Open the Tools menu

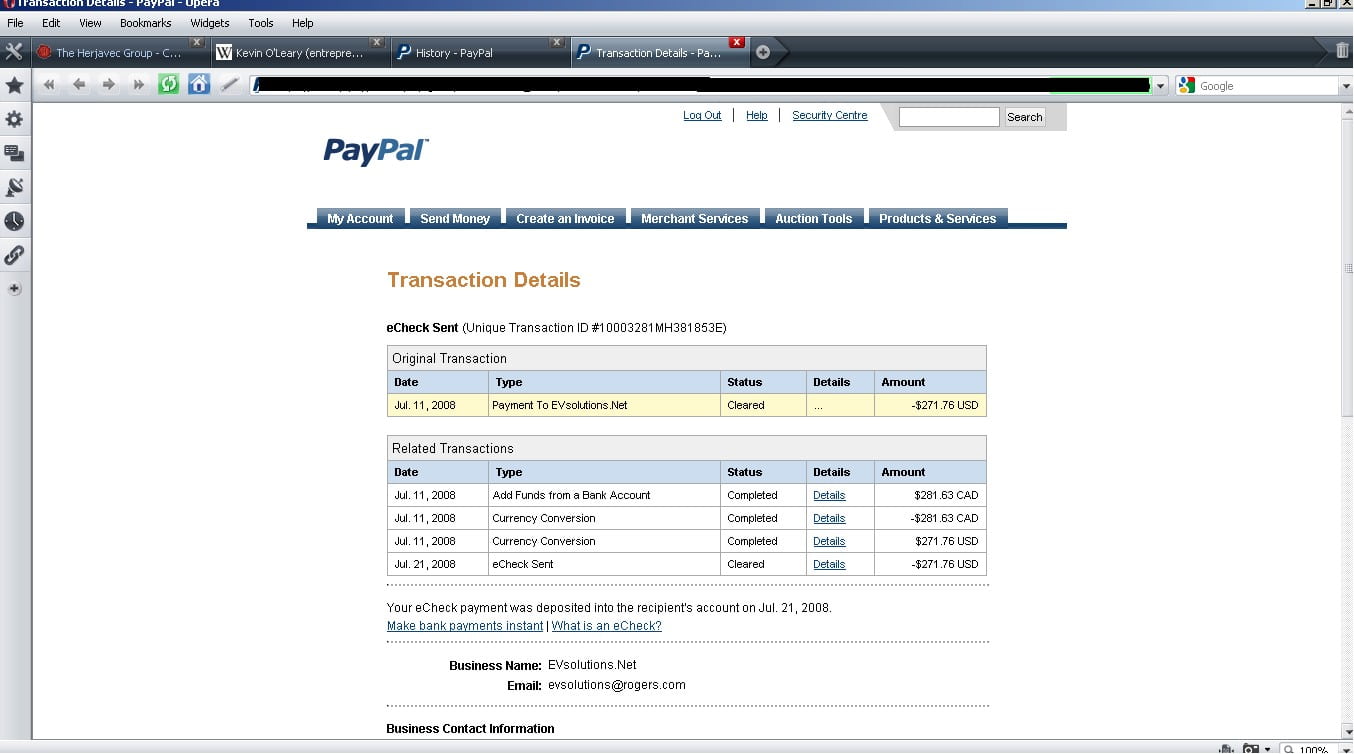261,23
